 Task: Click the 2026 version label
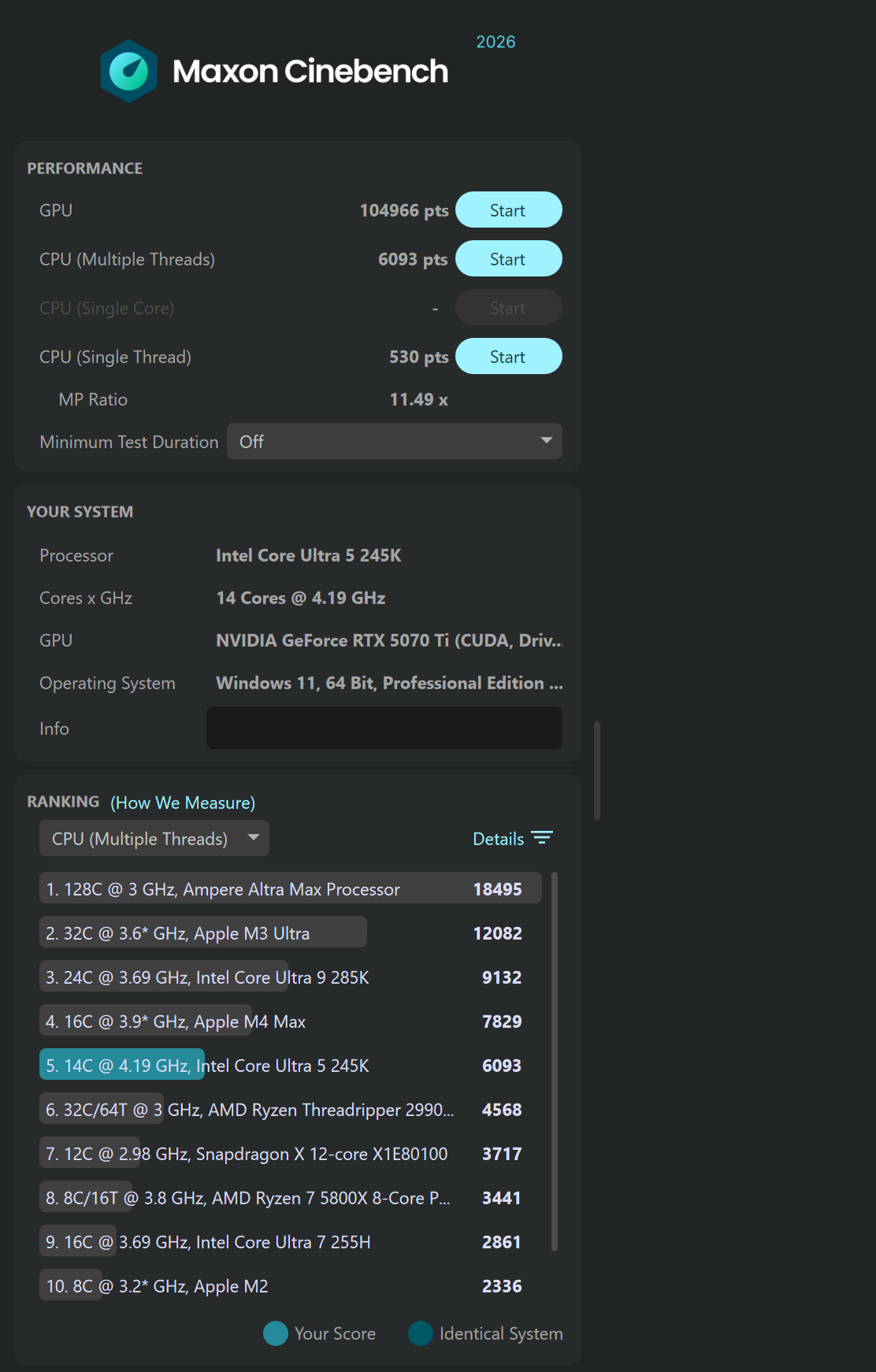(496, 42)
